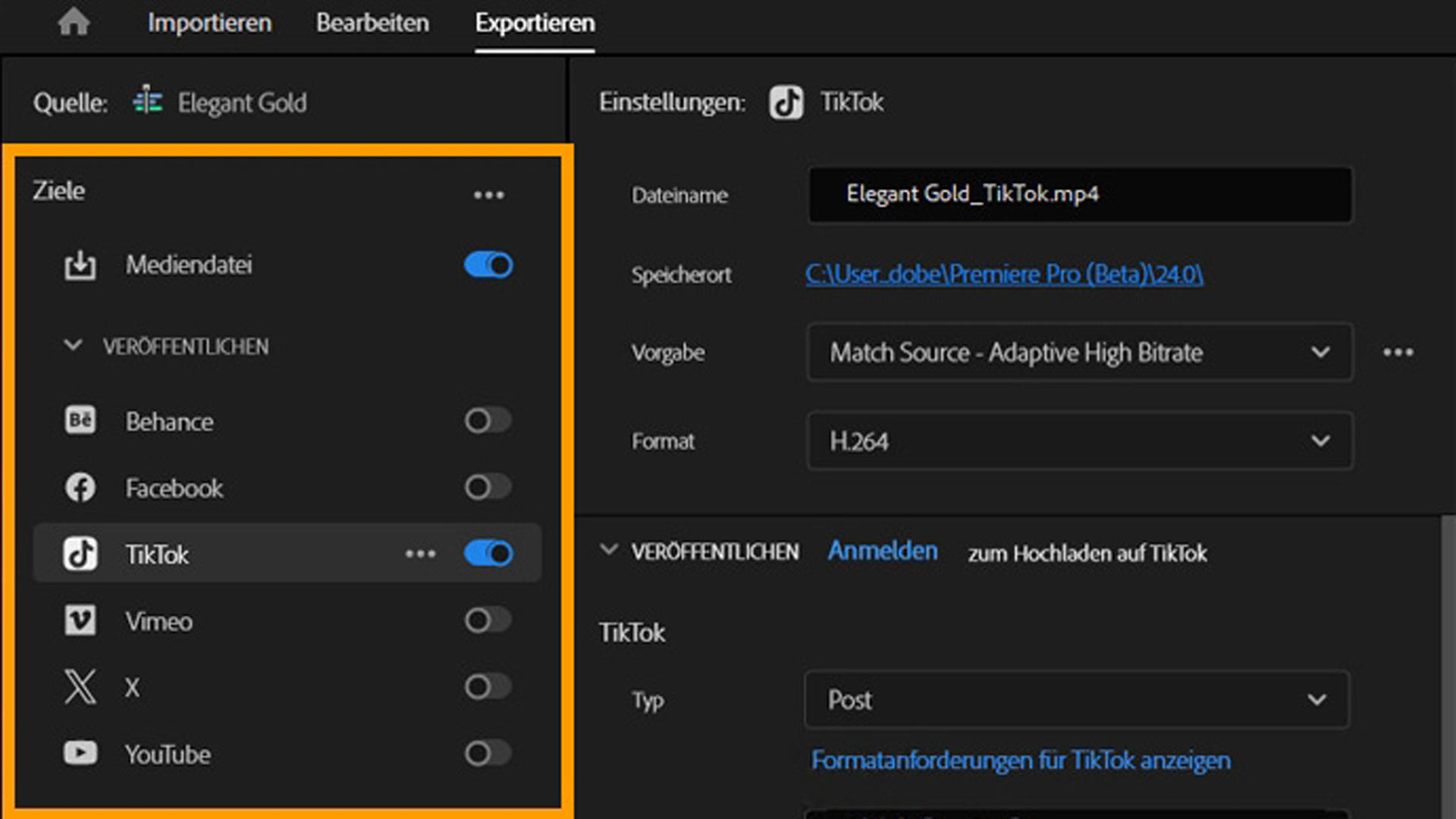Image resolution: width=1456 pixels, height=819 pixels.
Task: Disable the Mediendatei toggle
Action: point(488,265)
